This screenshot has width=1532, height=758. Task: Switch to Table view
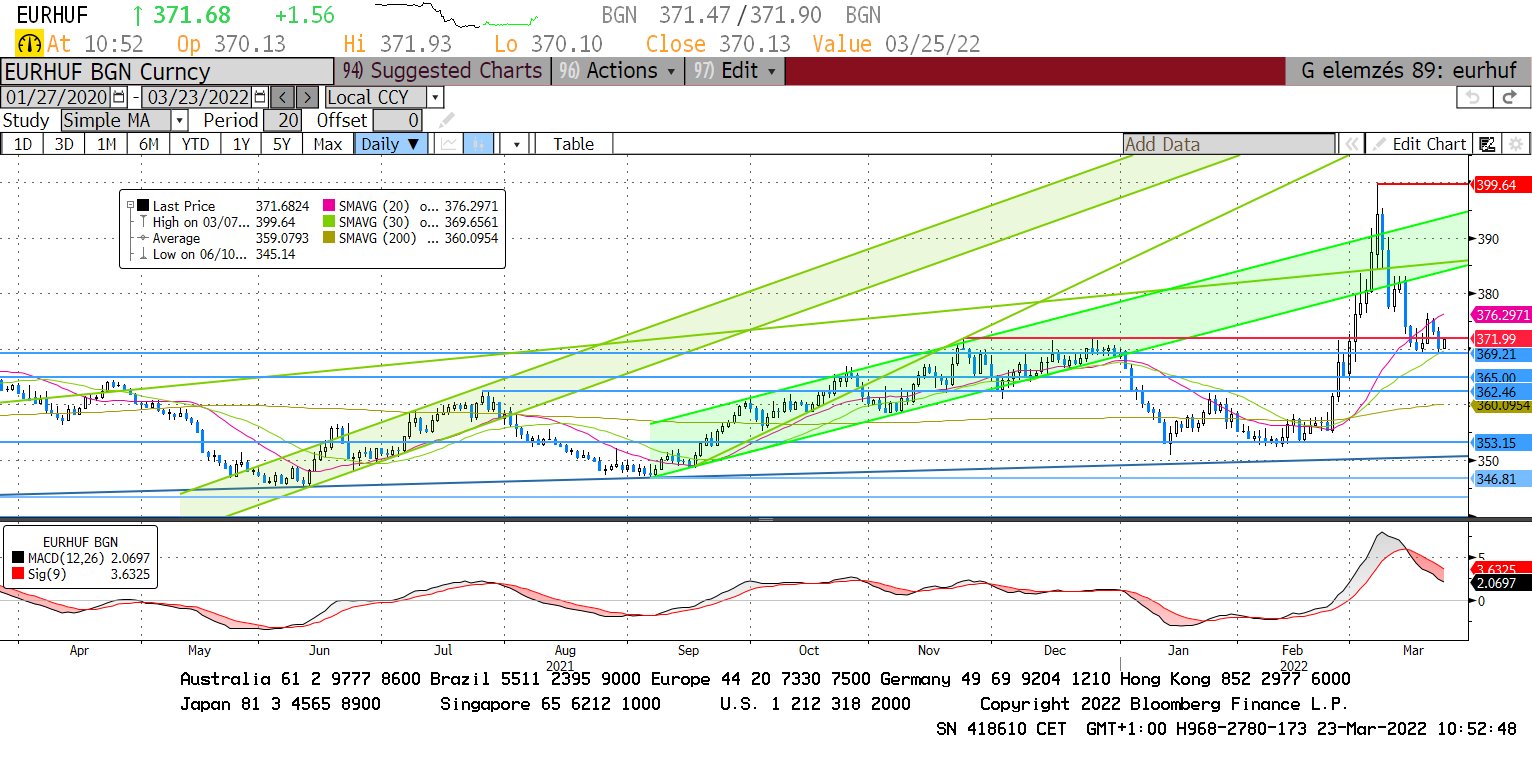pos(574,144)
